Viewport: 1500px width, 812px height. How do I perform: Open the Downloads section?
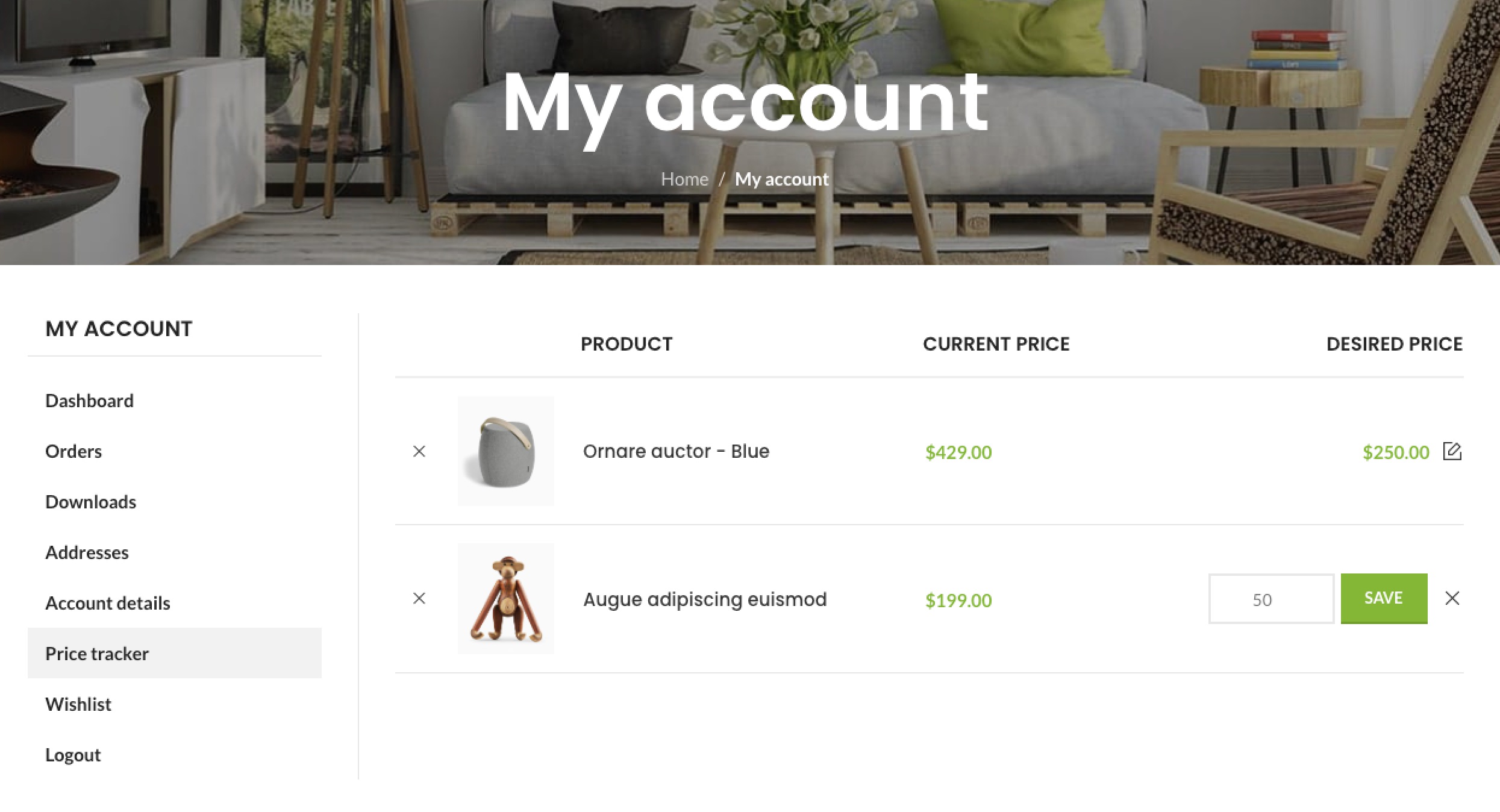(91, 502)
